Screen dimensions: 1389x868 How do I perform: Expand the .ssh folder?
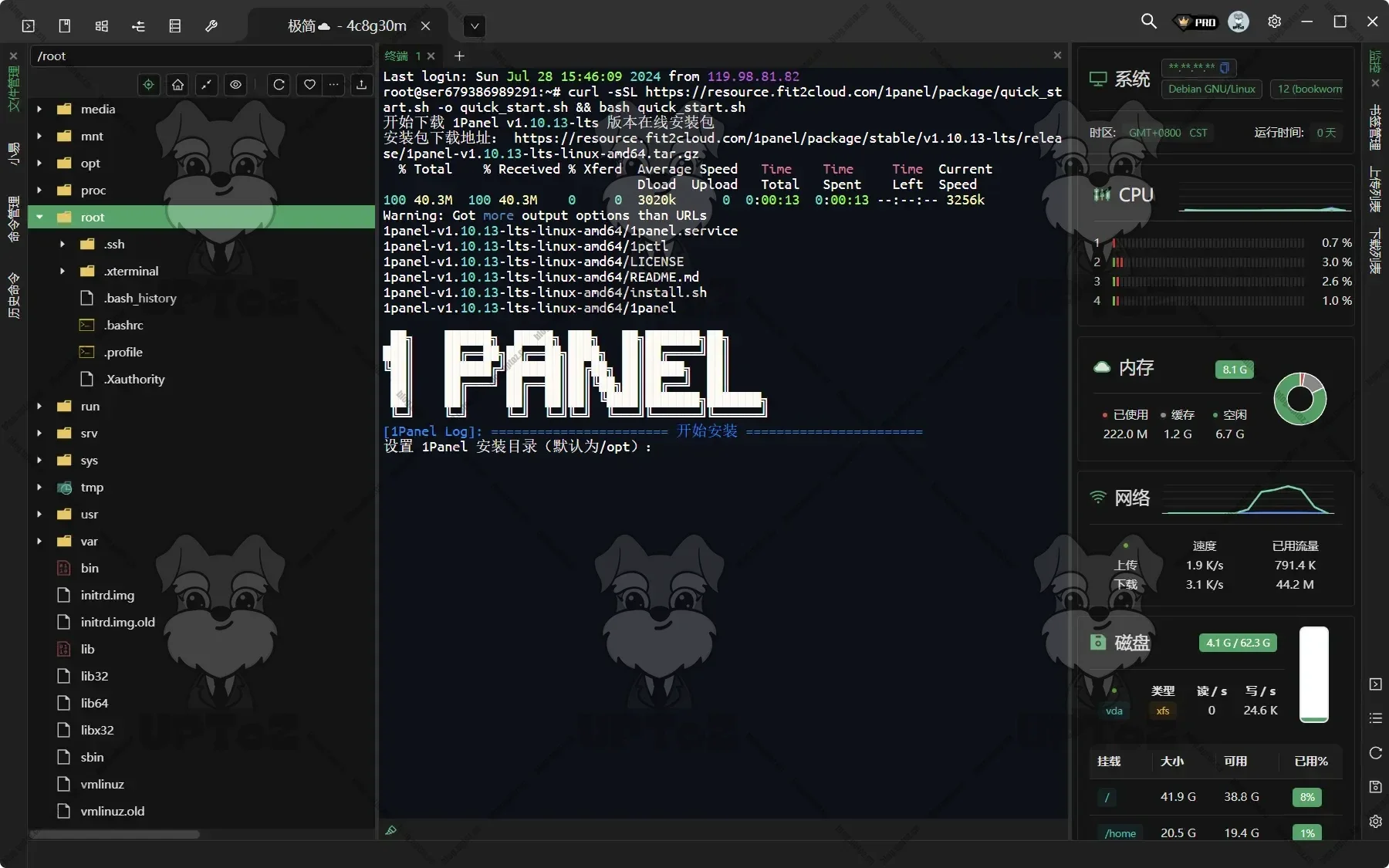tap(63, 244)
